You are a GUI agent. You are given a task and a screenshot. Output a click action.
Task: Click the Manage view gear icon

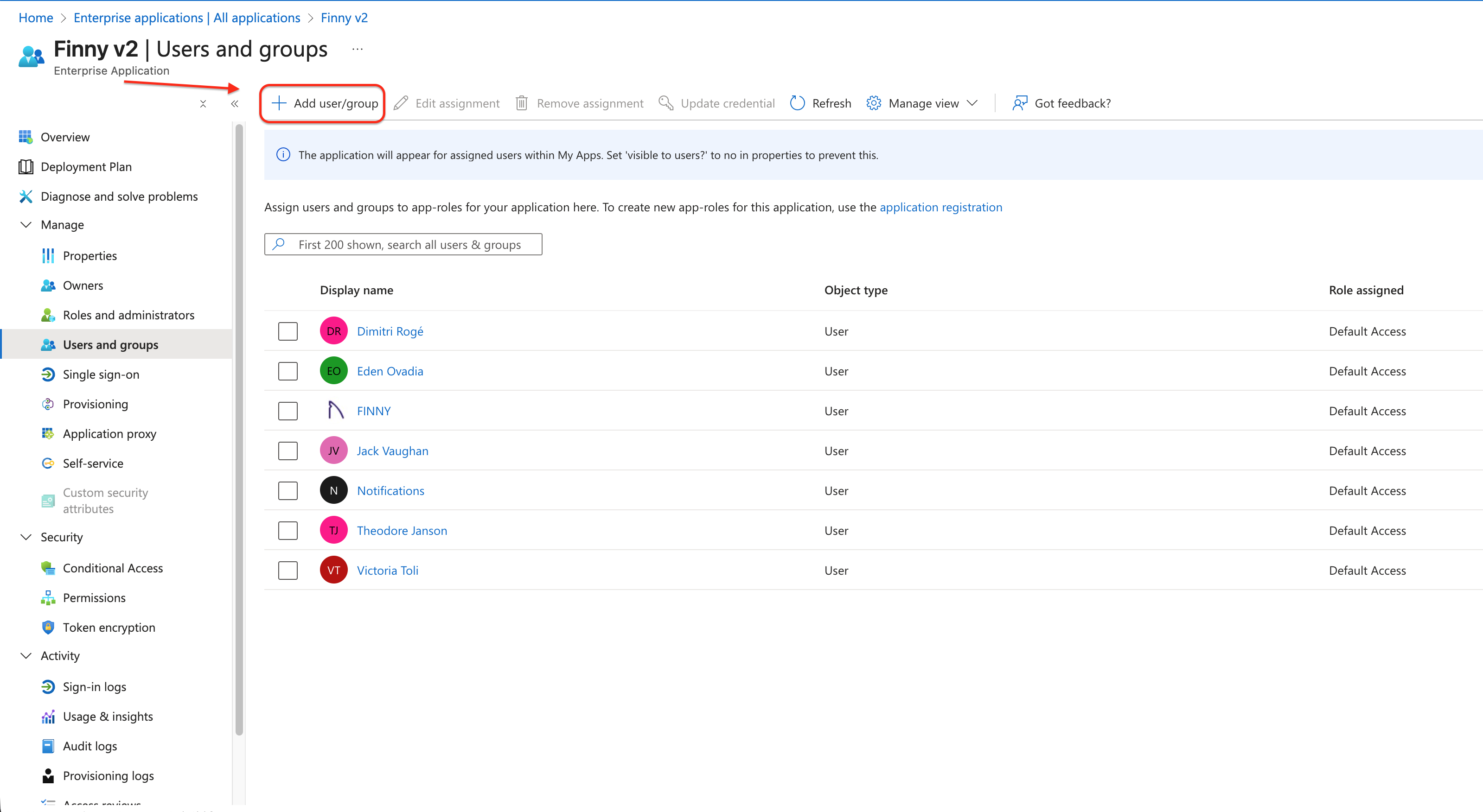pyautogui.click(x=874, y=103)
